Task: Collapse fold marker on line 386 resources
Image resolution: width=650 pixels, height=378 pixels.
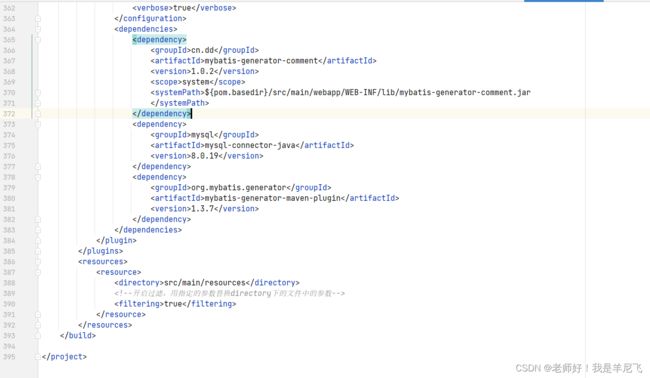Action: (38, 262)
